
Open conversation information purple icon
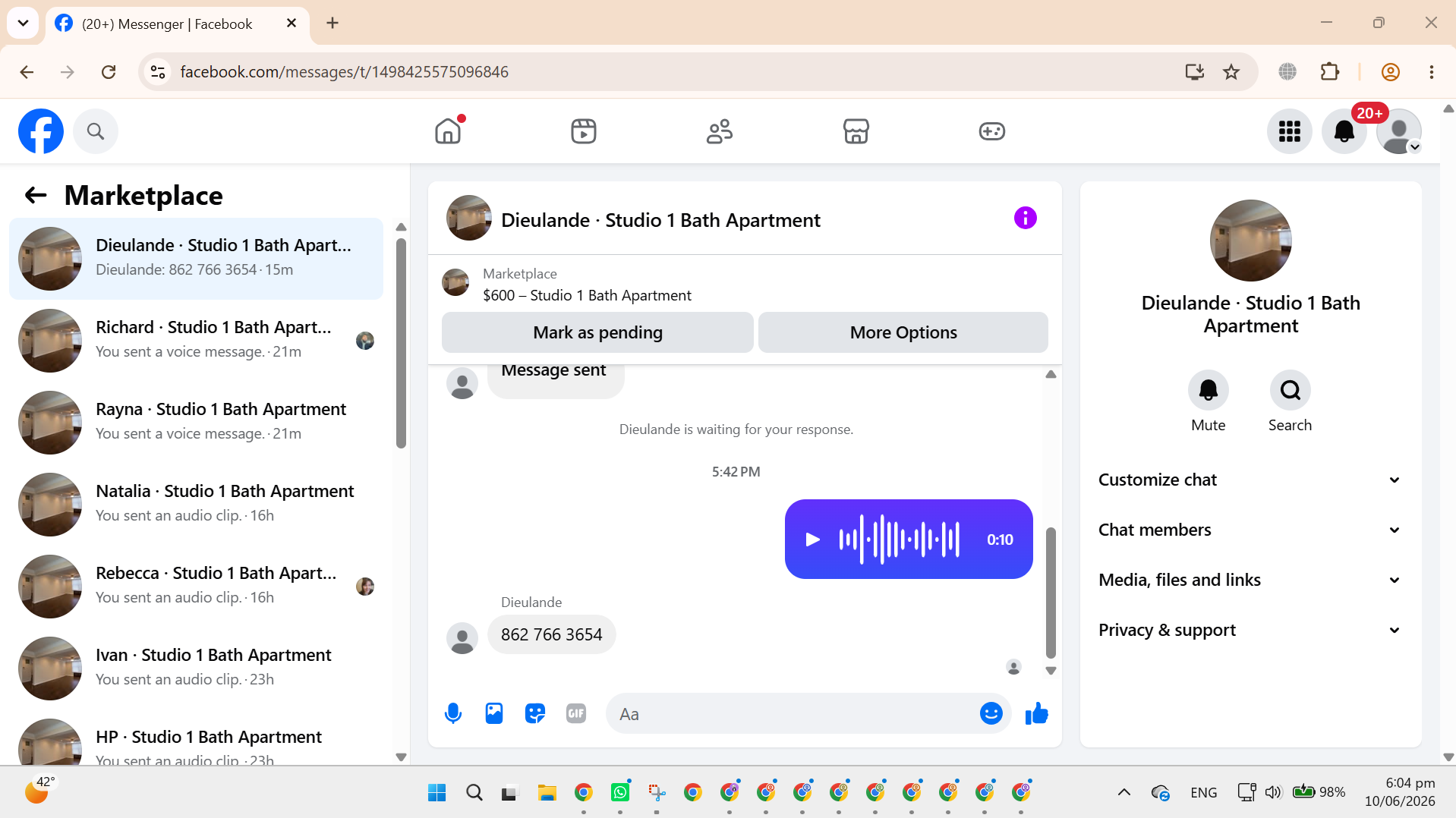pyautogui.click(x=1025, y=219)
